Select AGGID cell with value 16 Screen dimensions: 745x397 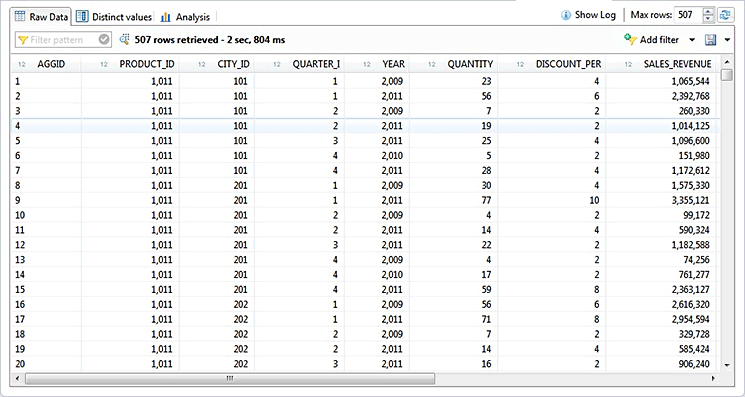(47, 304)
